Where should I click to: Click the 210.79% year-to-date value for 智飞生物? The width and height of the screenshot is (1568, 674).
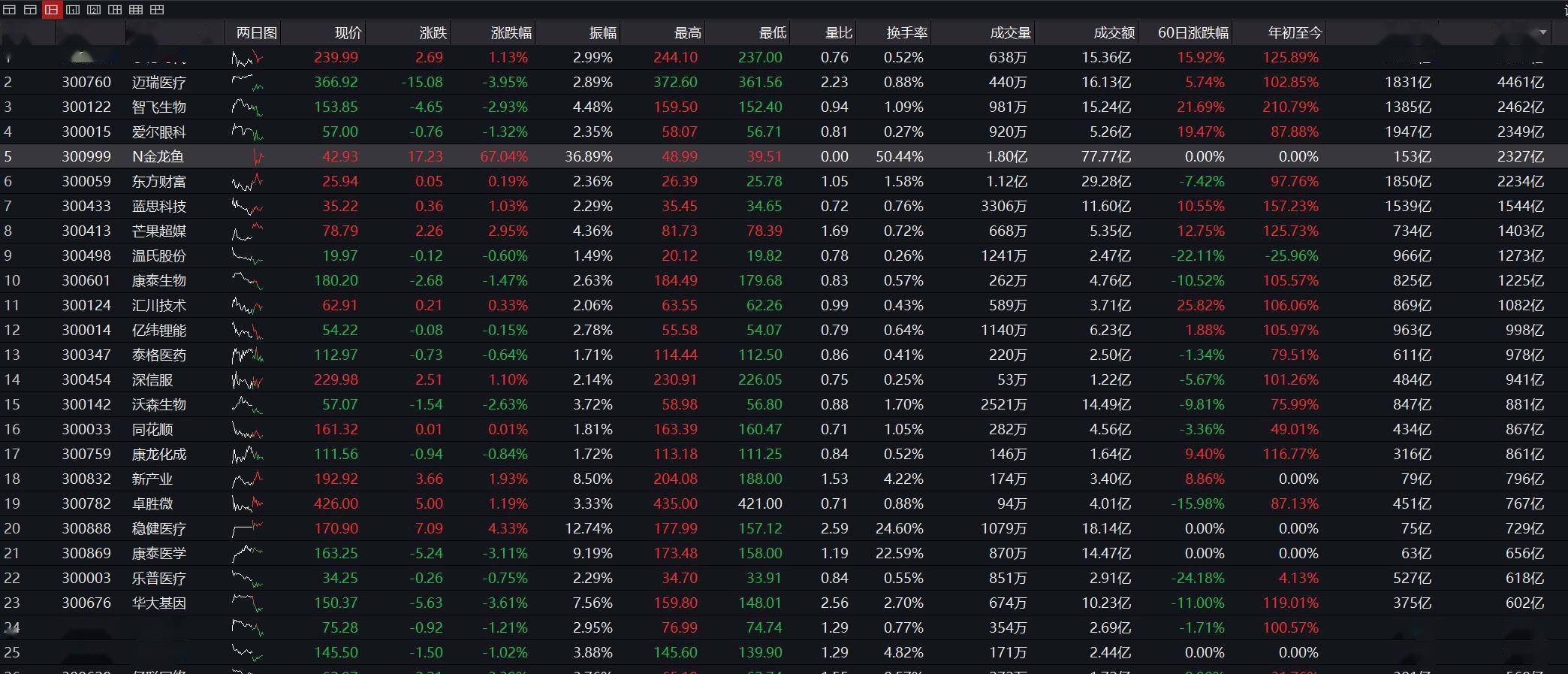click(1290, 107)
